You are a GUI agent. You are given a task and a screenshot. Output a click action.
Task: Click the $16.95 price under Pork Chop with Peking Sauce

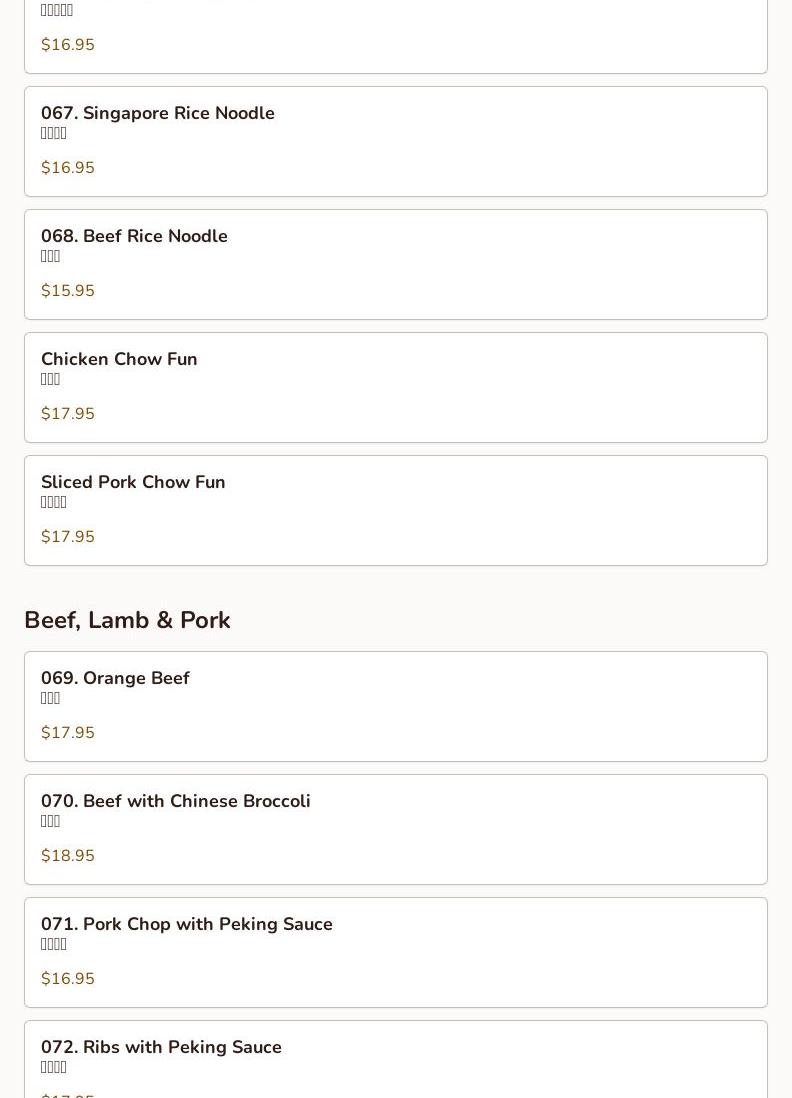coord(68,979)
